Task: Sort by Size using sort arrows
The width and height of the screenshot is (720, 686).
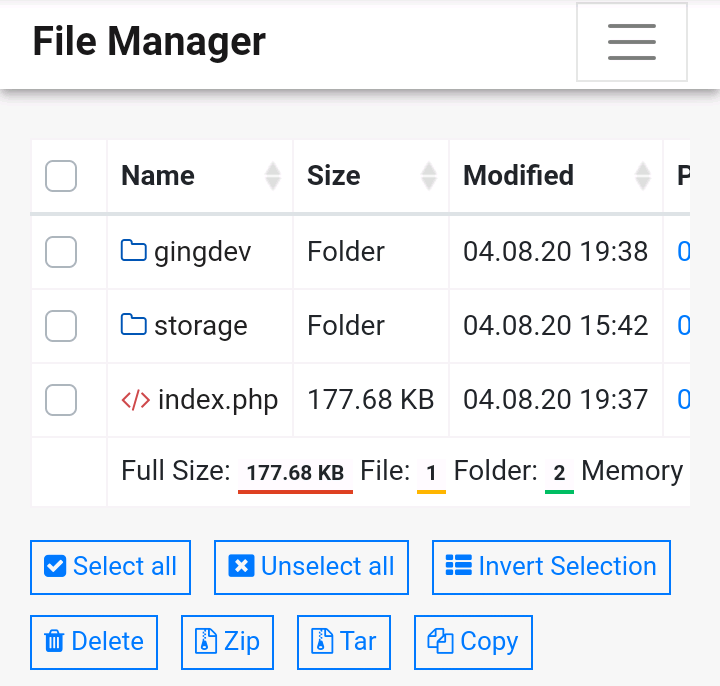Action: [429, 176]
